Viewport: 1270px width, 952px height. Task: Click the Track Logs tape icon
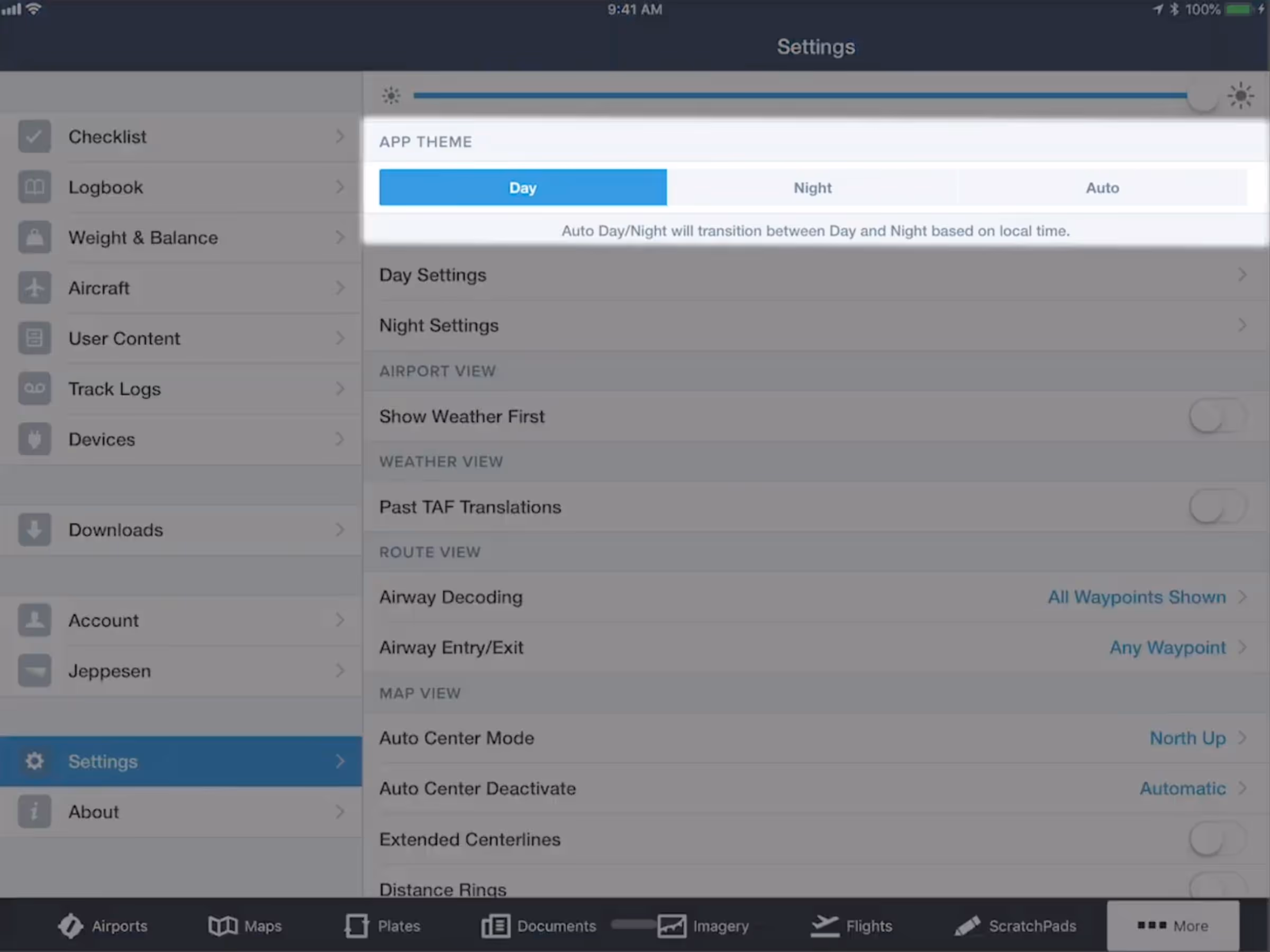pos(34,389)
